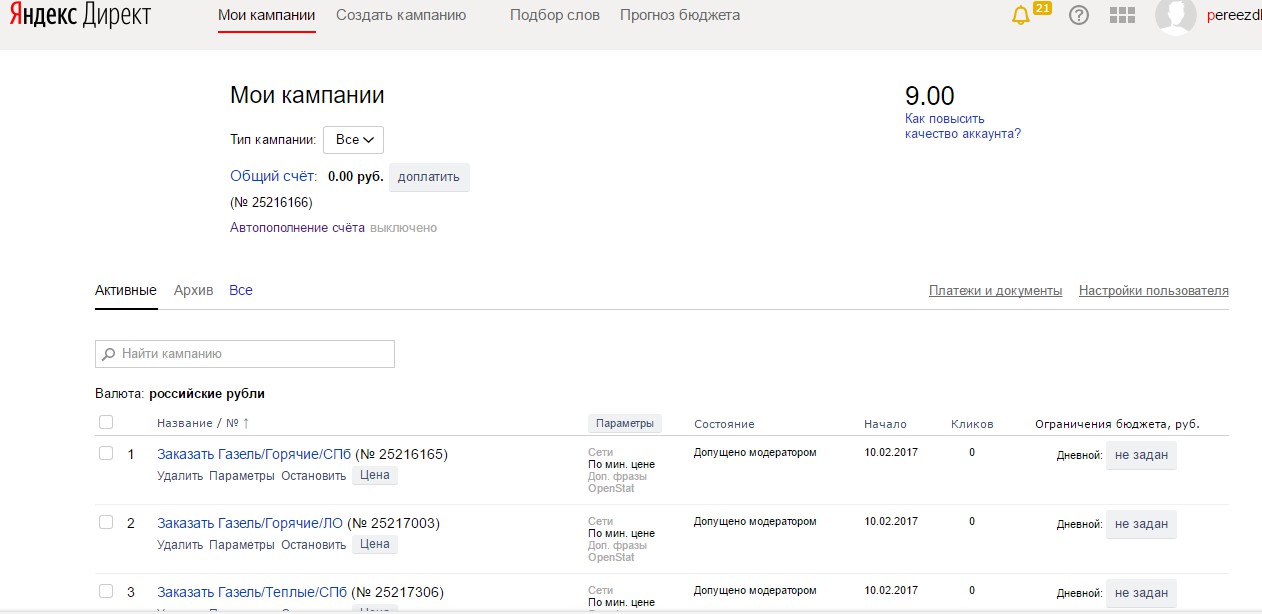Open the notifications bell icon
Viewport: 1262px width, 614px height.
pyautogui.click(x=1021, y=16)
